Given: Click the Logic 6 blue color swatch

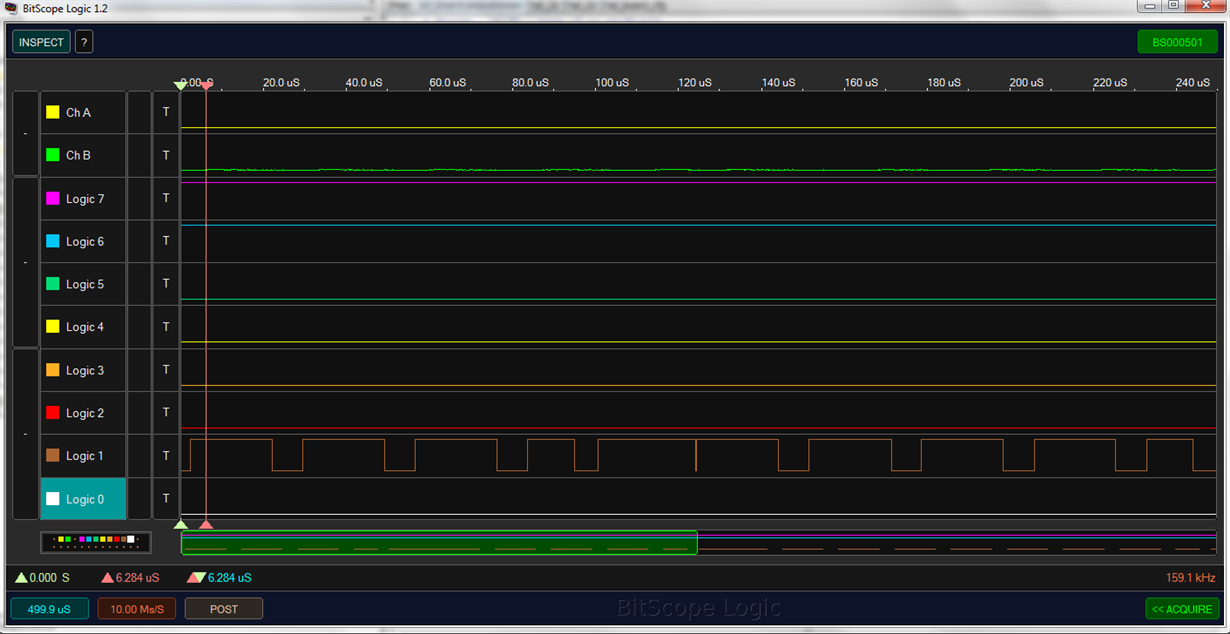Looking at the screenshot, I should (x=53, y=241).
